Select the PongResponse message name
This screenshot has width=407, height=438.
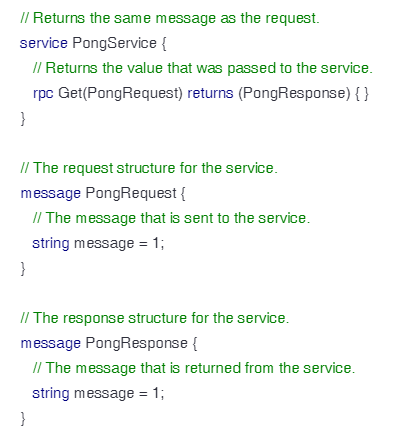137,344
